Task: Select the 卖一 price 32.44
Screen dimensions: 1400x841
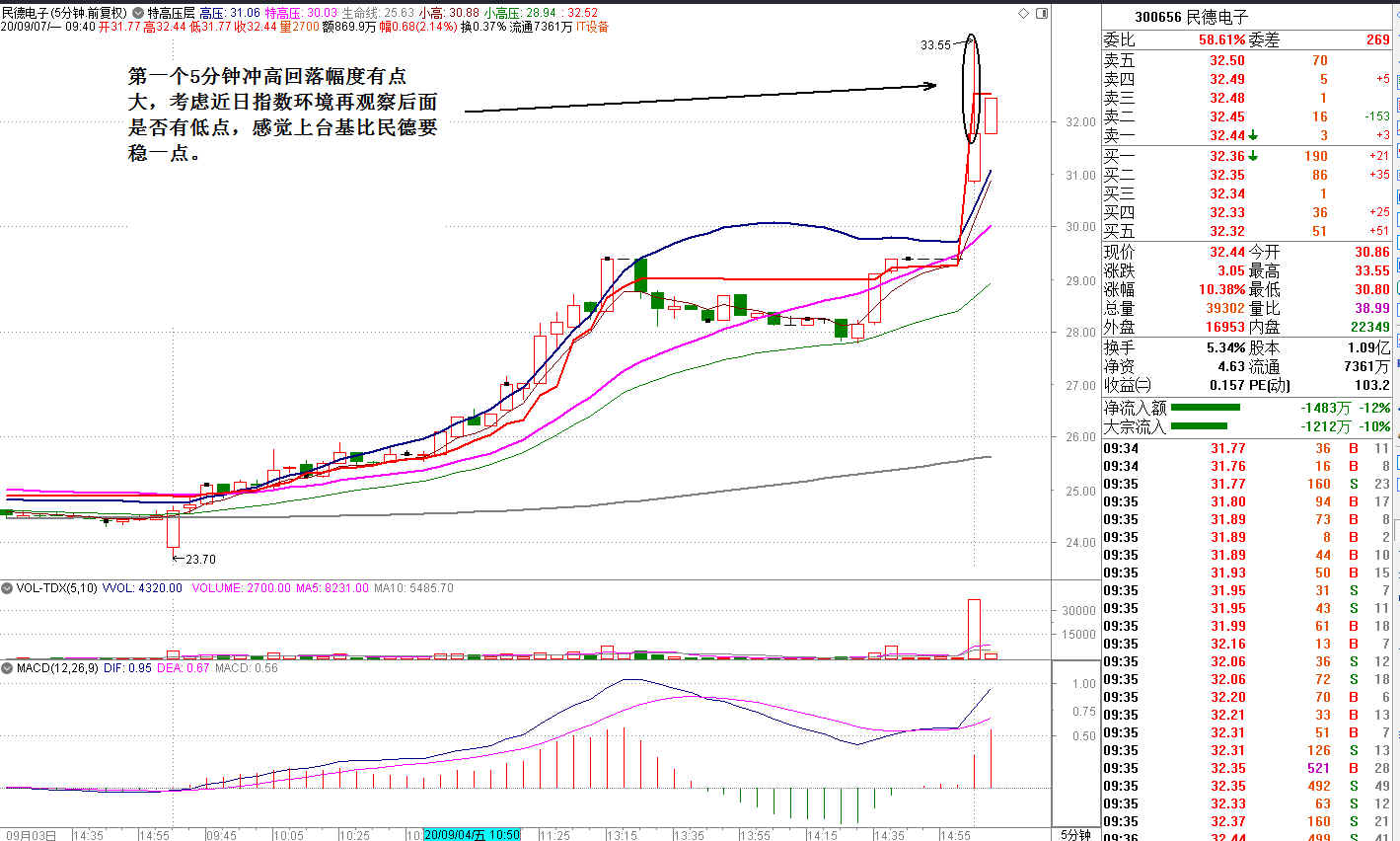Action: click(1227, 135)
